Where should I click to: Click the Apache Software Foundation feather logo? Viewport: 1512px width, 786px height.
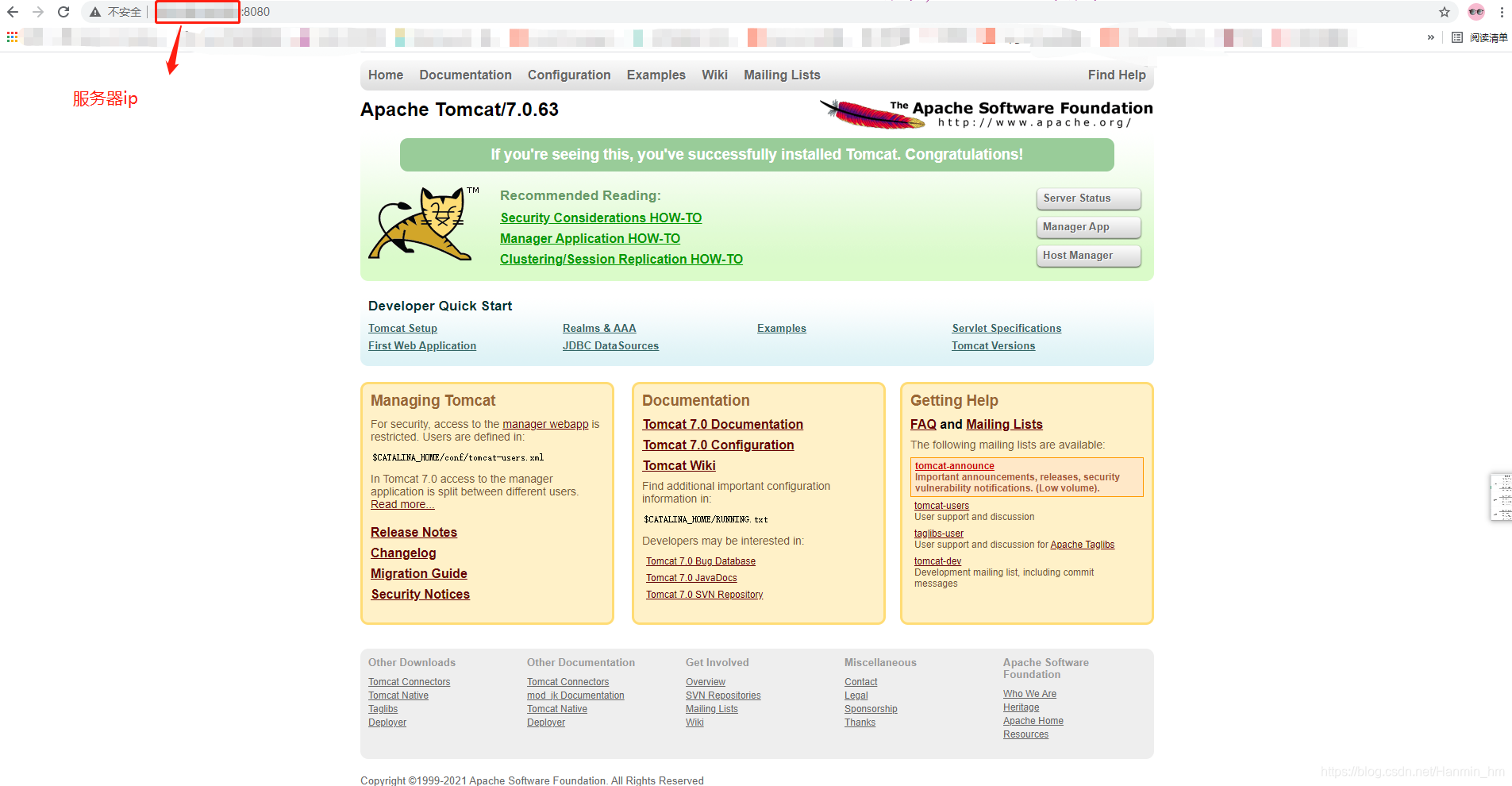click(986, 114)
